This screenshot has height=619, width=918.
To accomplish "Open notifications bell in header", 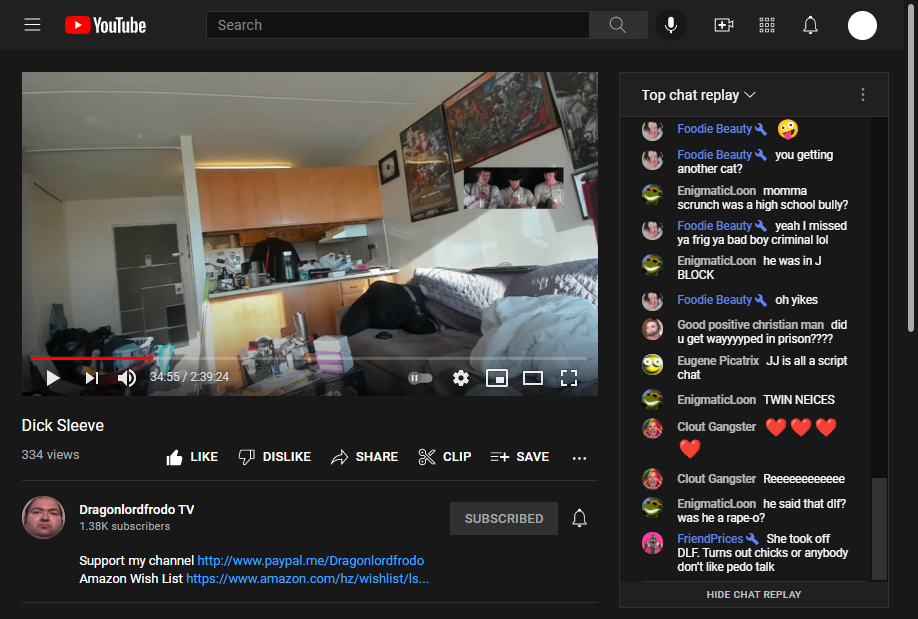I will coord(810,25).
